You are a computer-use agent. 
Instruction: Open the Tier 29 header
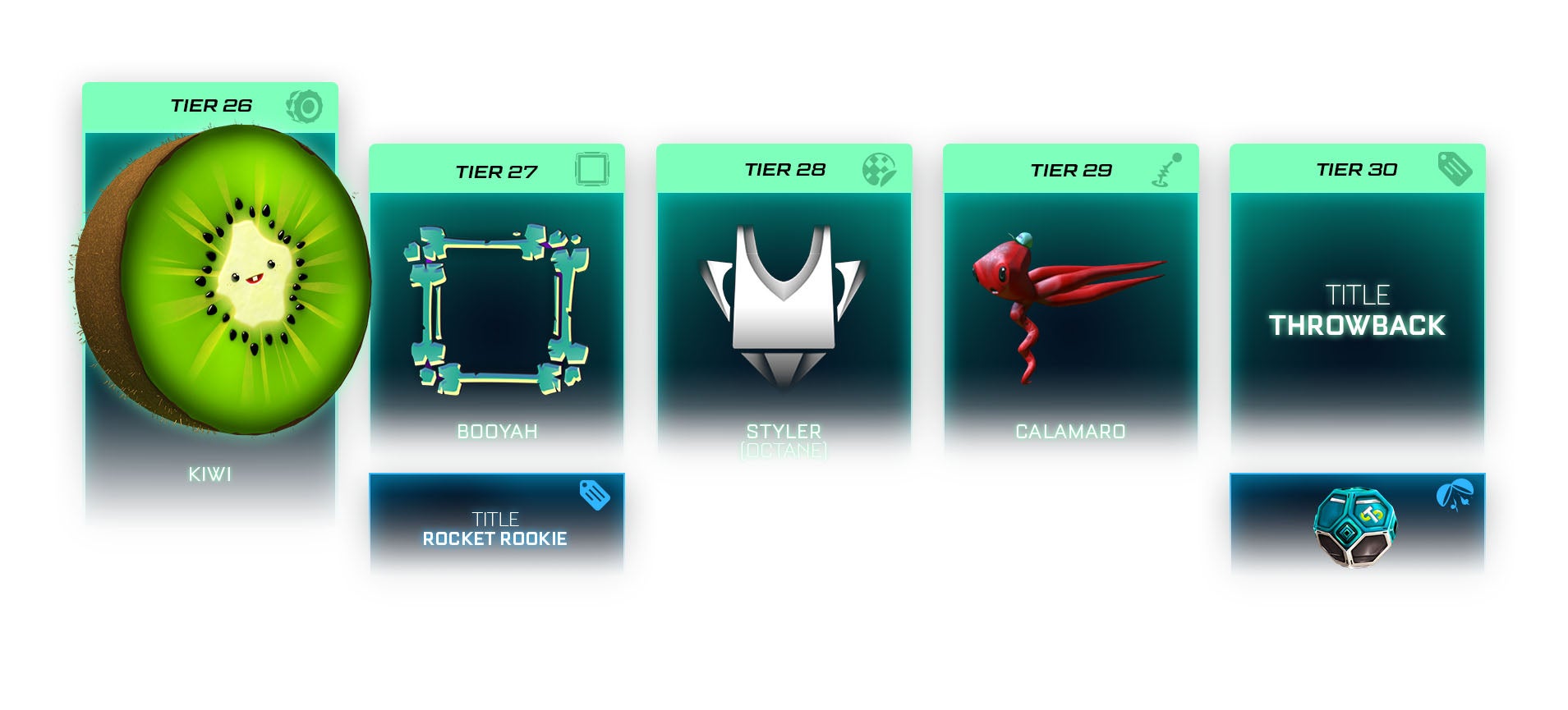pyautogui.click(x=1071, y=169)
